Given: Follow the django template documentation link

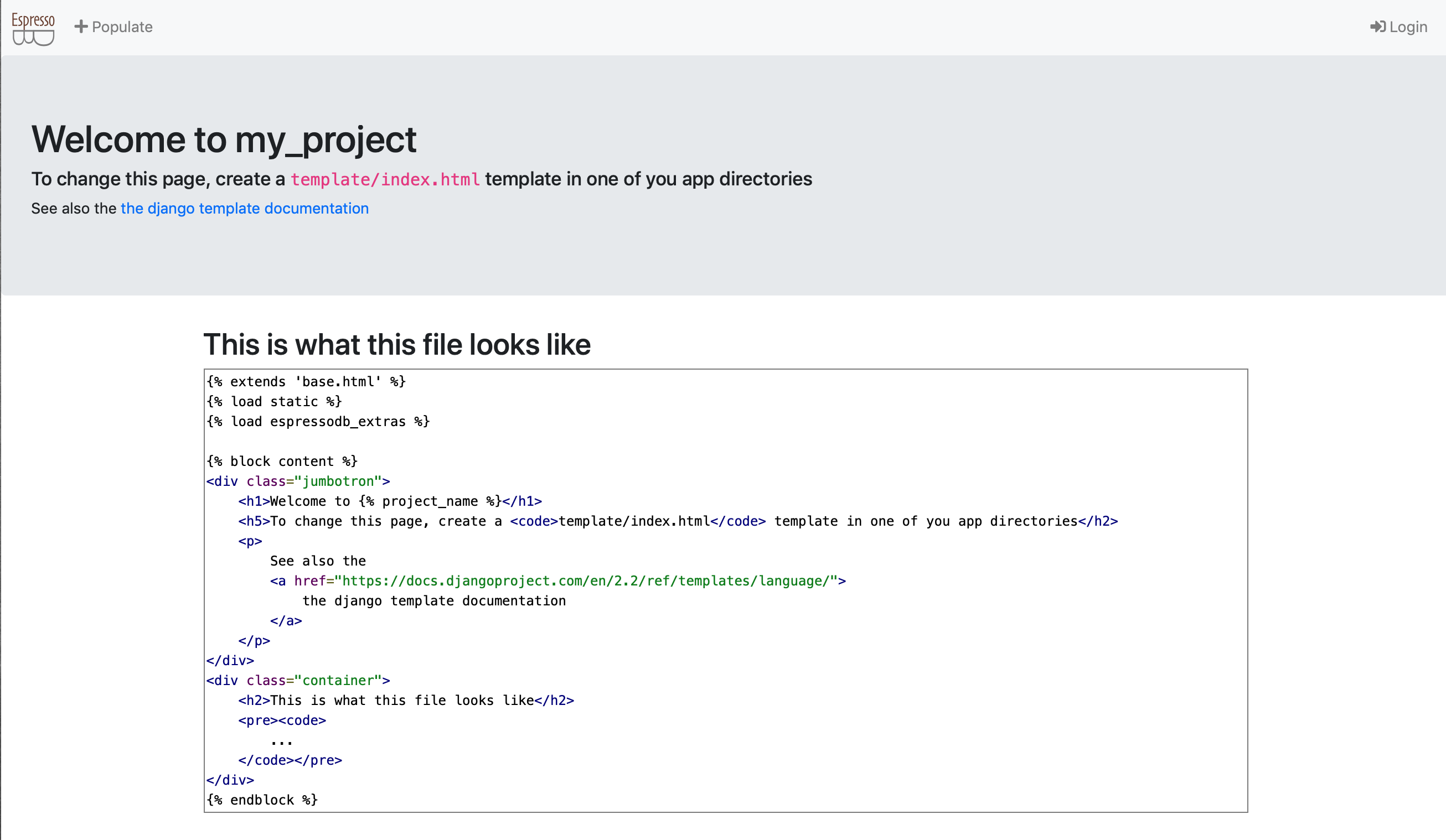Looking at the screenshot, I should coord(245,208).
